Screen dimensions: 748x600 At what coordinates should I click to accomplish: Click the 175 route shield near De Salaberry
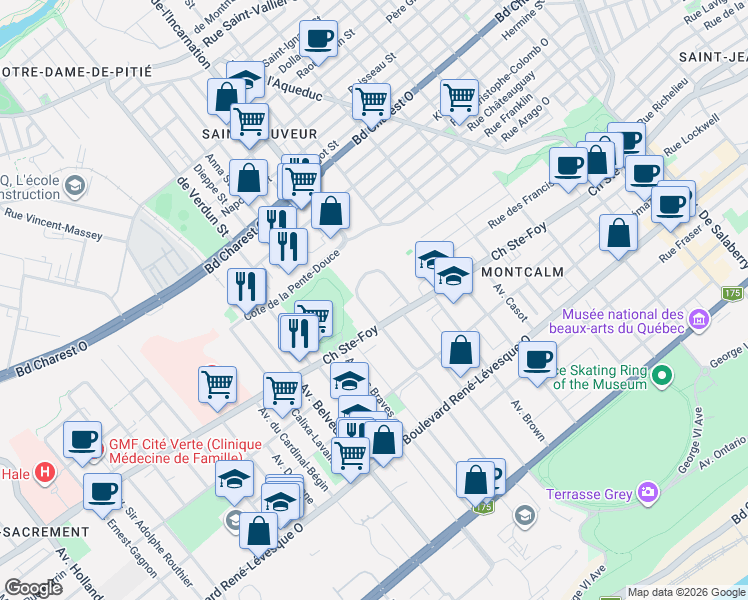click(x=732, y=292)
